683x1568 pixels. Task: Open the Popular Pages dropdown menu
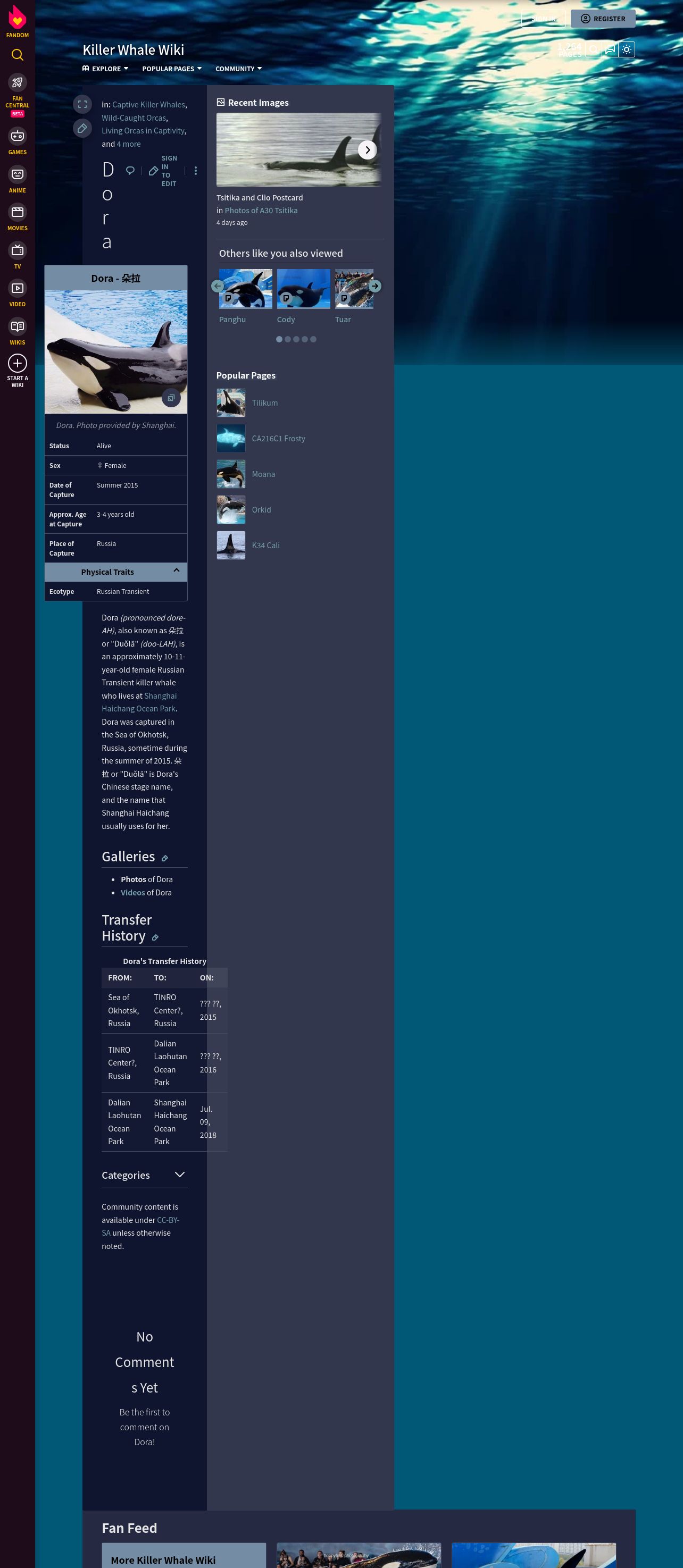(172, 69)
